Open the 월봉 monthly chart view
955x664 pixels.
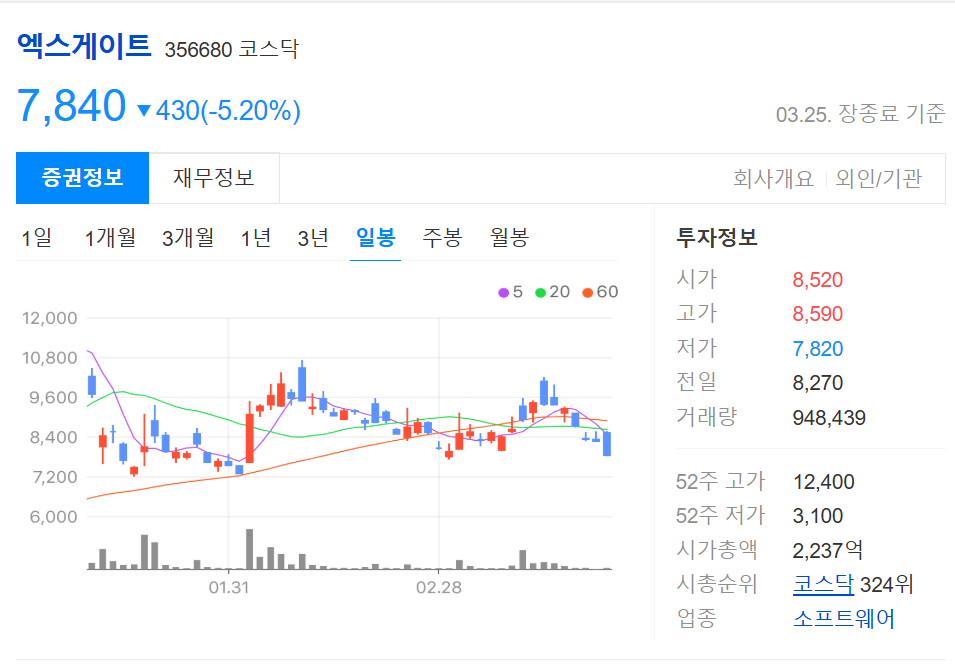[x=508, y=237]
